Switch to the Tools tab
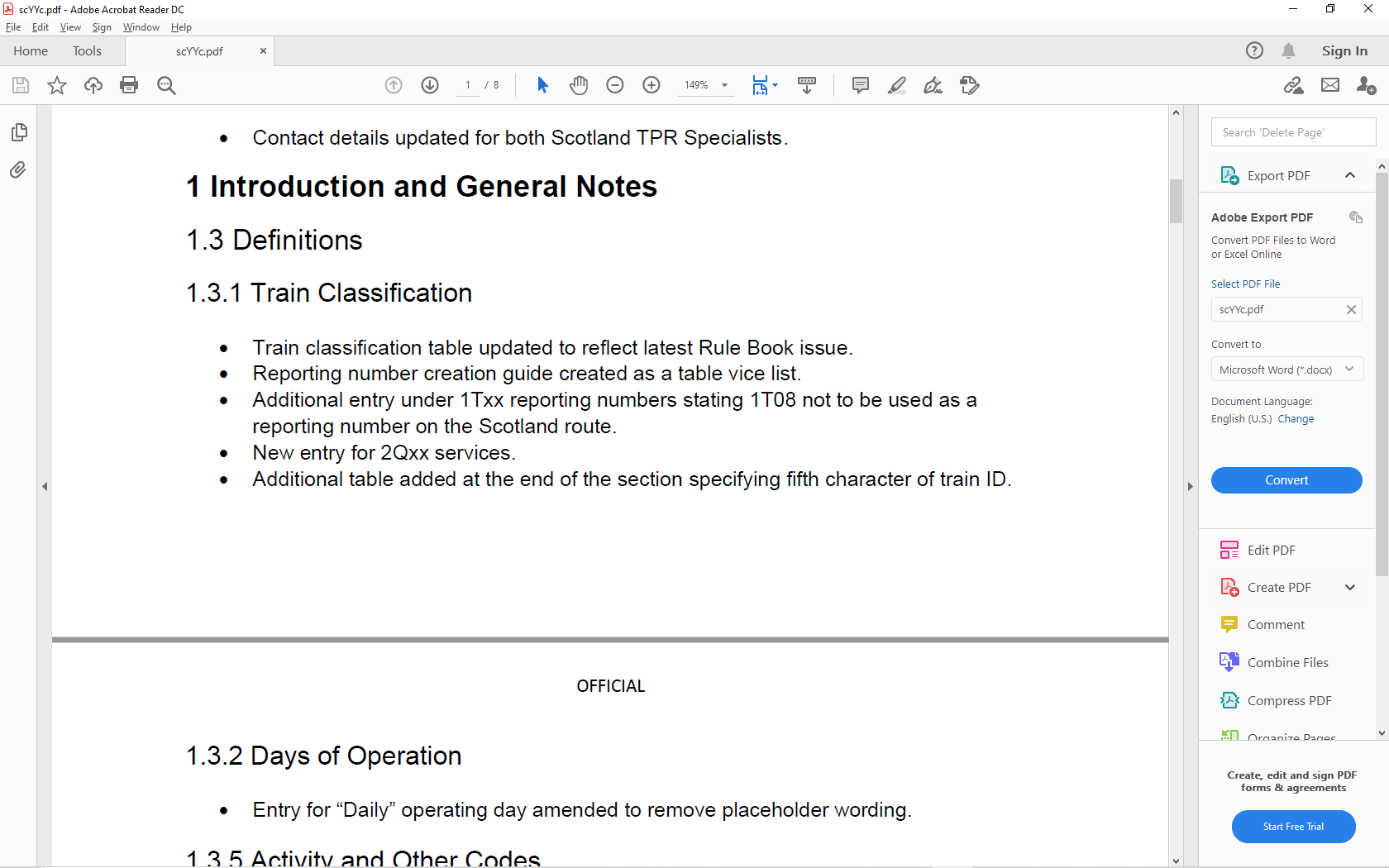The image size is (1389, 868). [87, 50]
